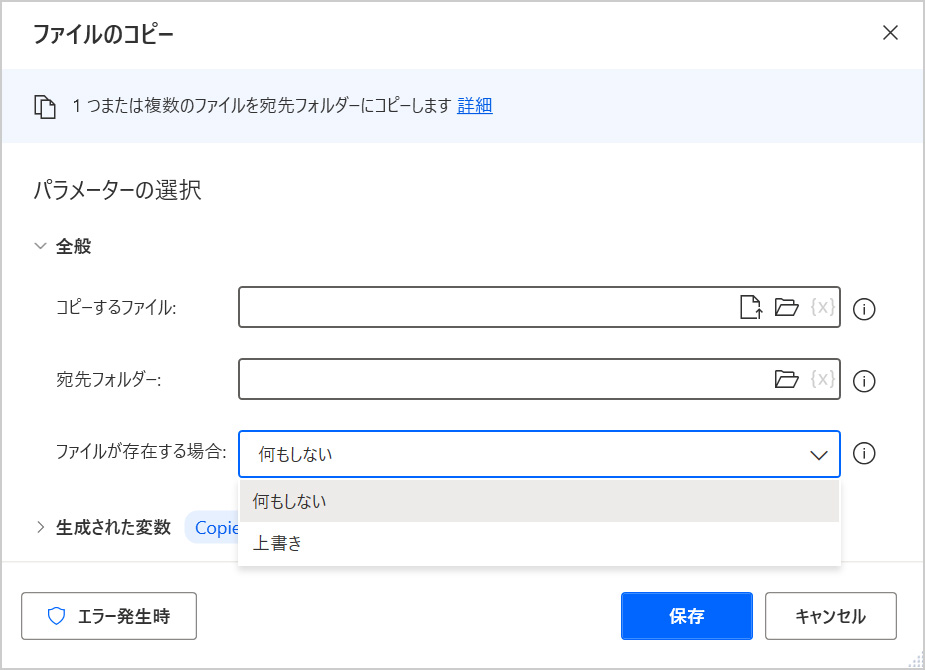View info for ファイルが存在する場合 option
Image resolution: width=925 pixels, height=670 pixels.
[865, 454]
